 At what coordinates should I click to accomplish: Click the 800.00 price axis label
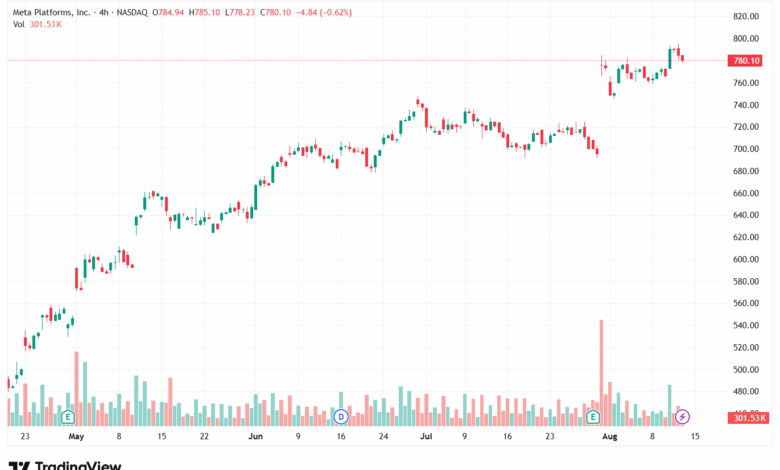pos(746,39)
